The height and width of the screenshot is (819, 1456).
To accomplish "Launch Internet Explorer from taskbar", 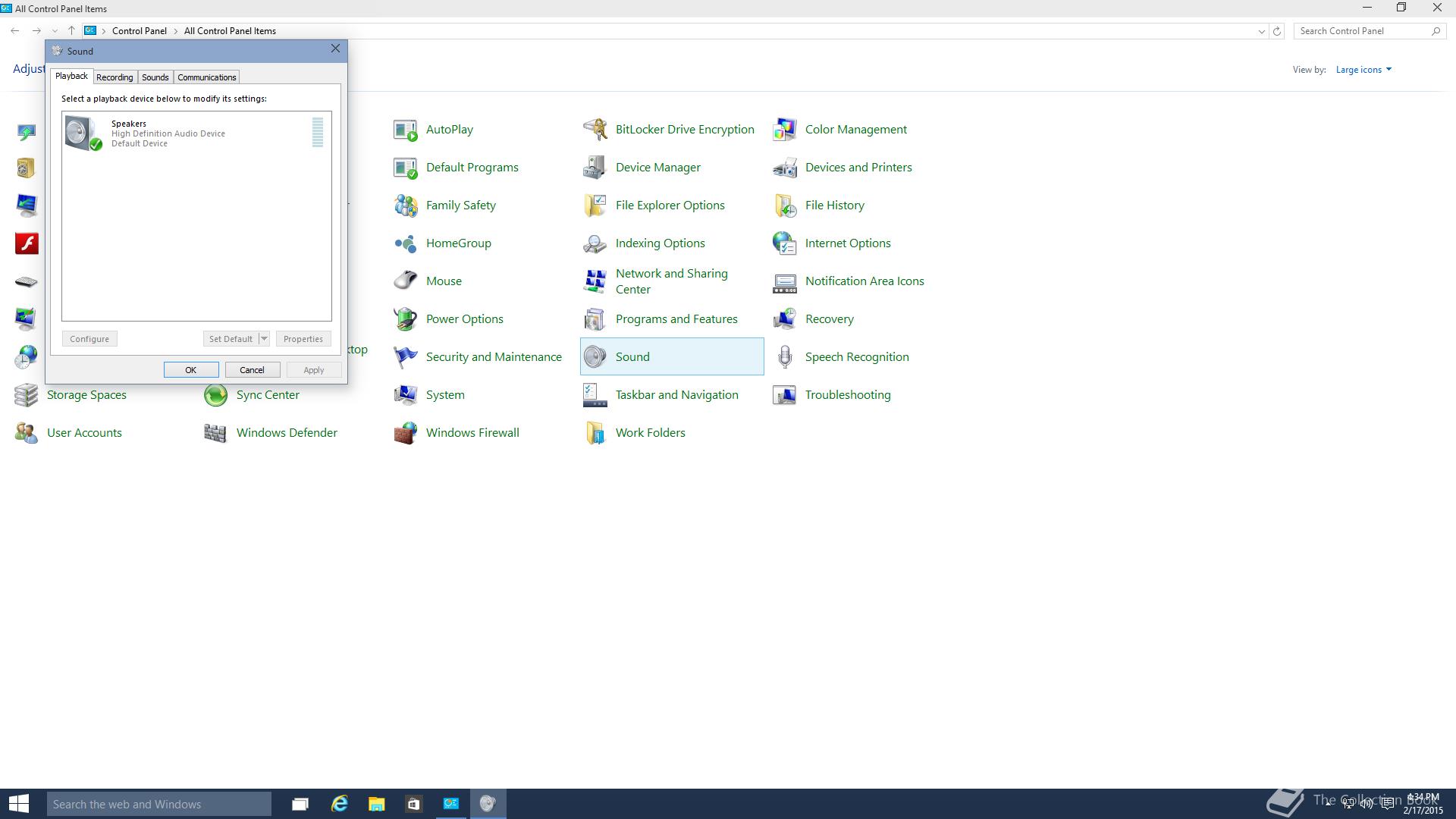I will [339, 804].
